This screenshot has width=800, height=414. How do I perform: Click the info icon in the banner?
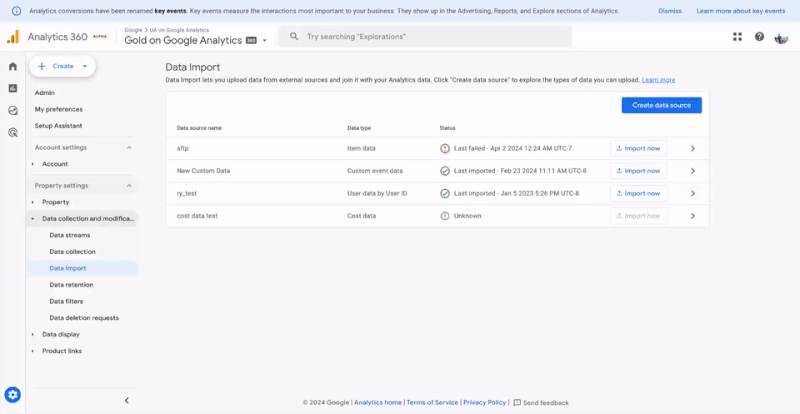[16, 11]
